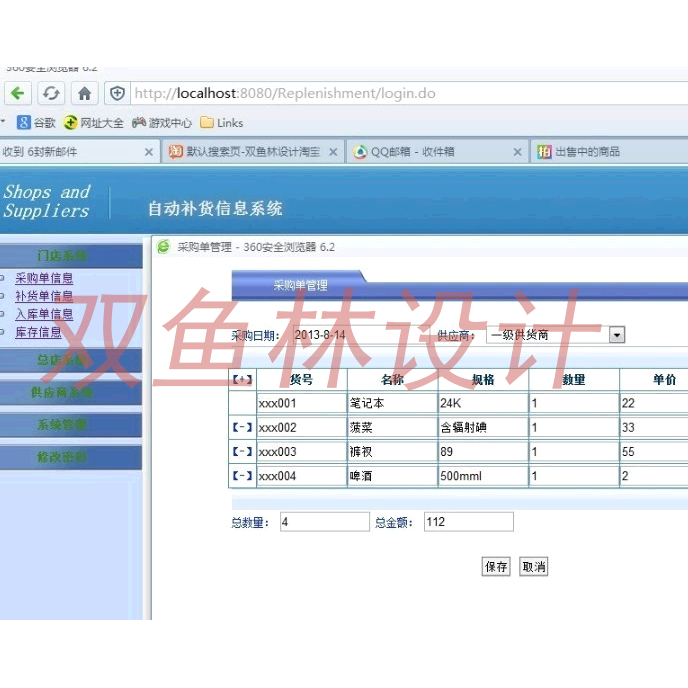The image size is (688, 688).
Task: Click the 【+】 add row icon
Action: click(242, 379)
